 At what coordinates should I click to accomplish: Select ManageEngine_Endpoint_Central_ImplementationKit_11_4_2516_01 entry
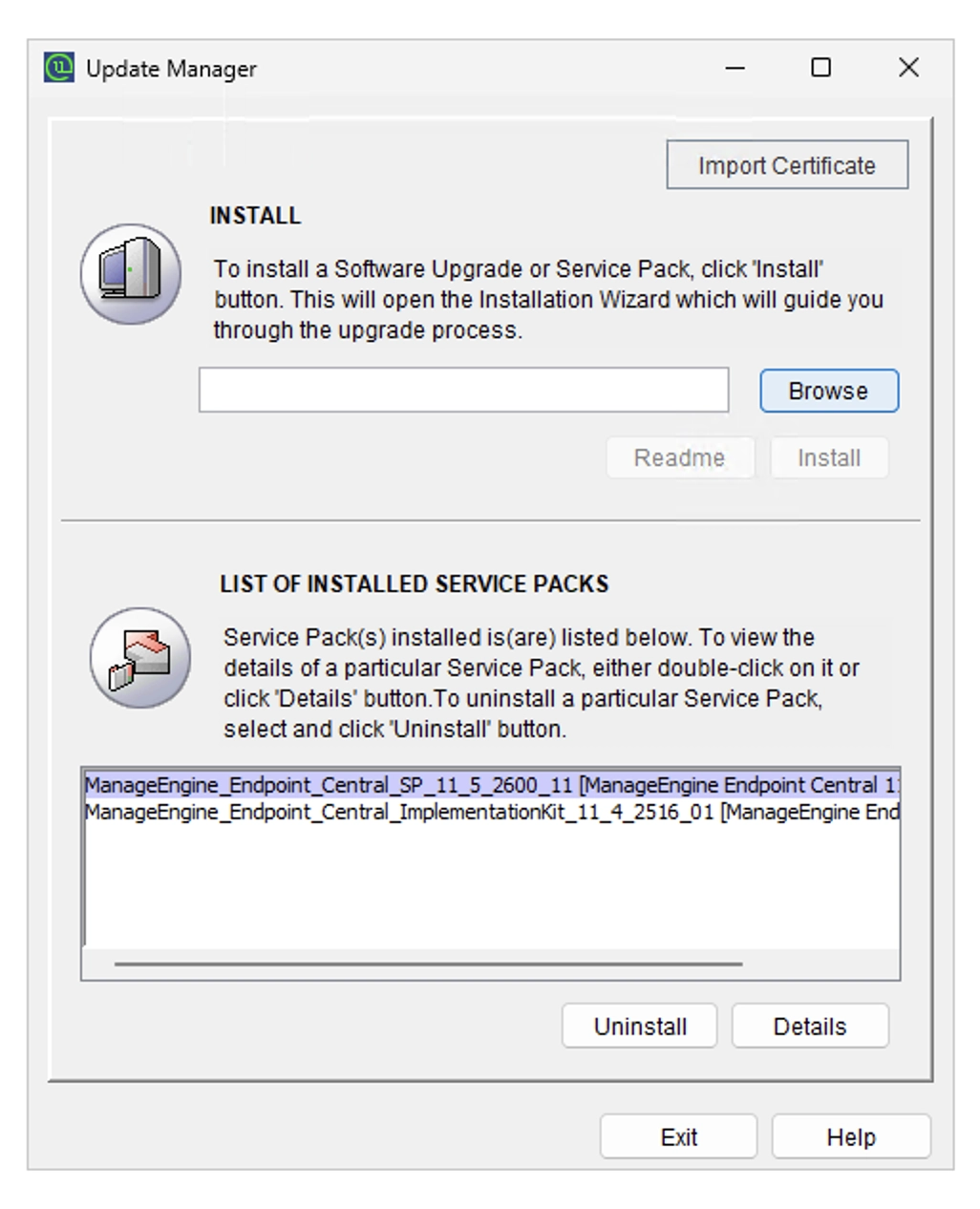point(492,812)
